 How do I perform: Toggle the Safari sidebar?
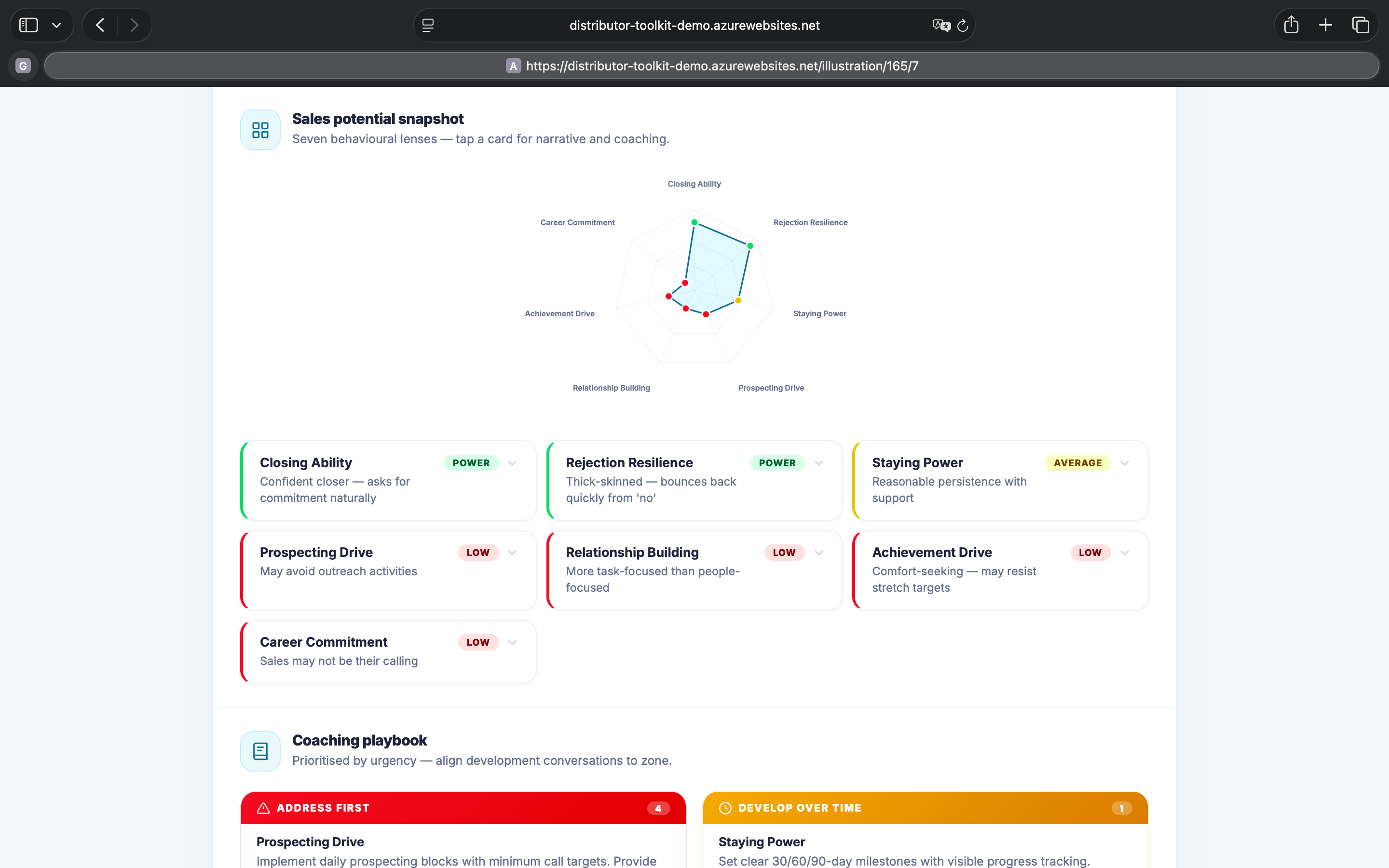(x=28, y=25)
